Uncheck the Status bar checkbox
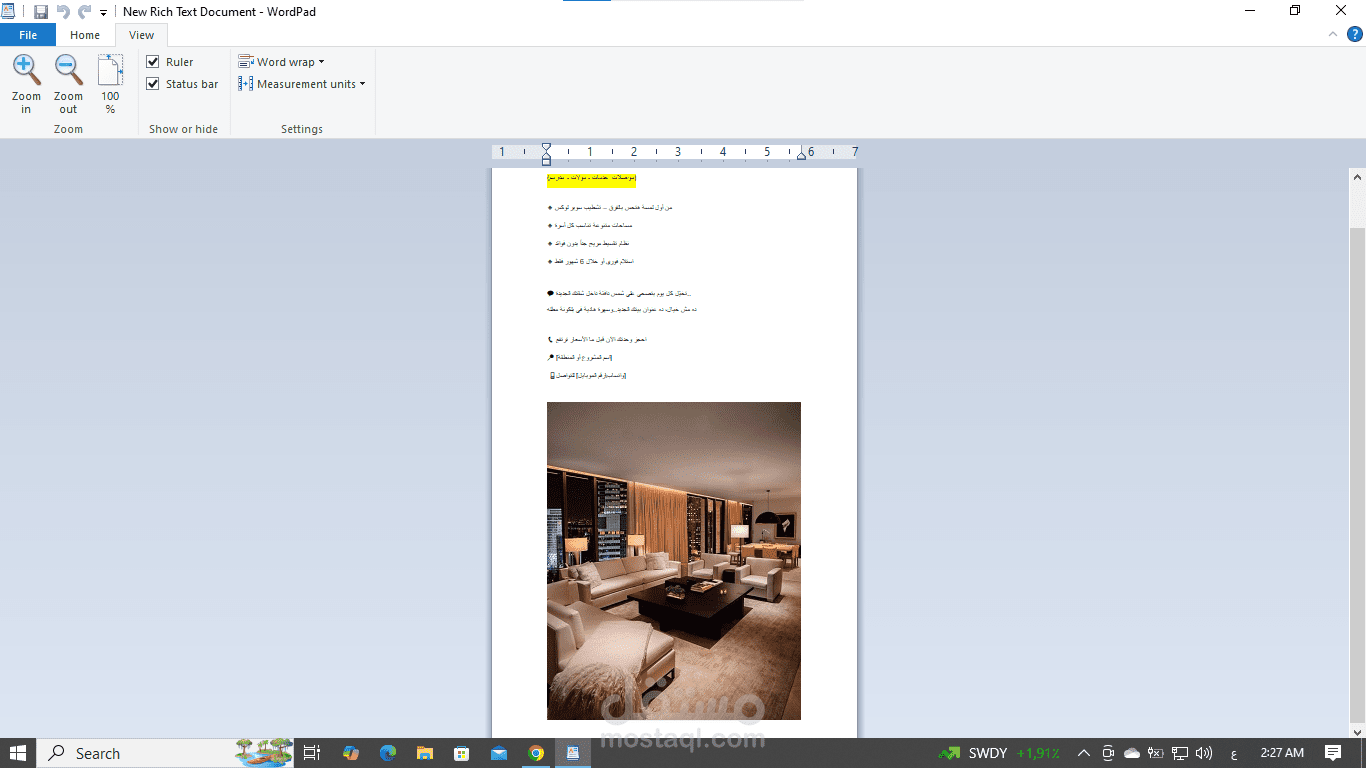The height and width of the screenshot is (768, 1366). click(153, 84)
